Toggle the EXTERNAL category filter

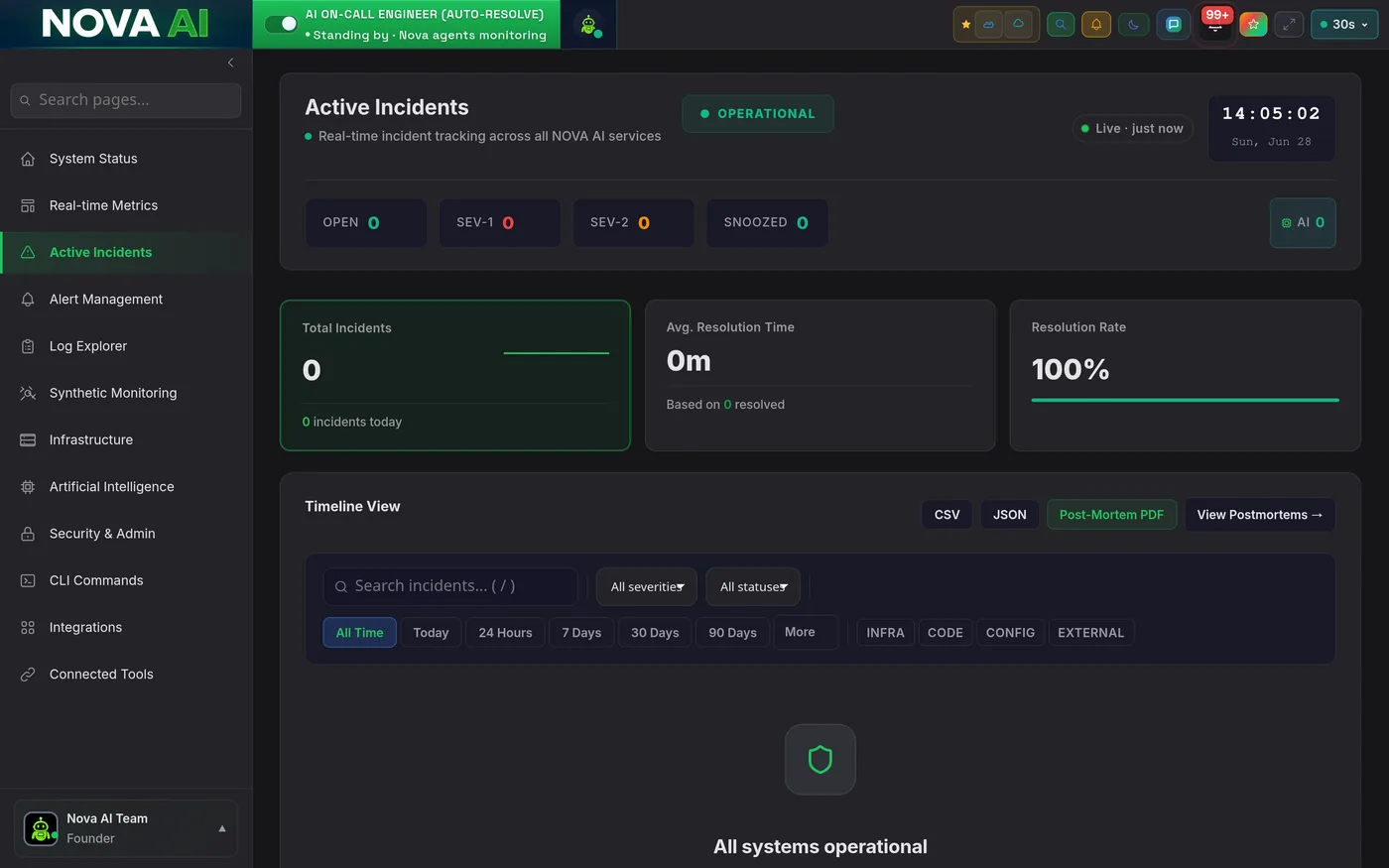(1090, 633)
